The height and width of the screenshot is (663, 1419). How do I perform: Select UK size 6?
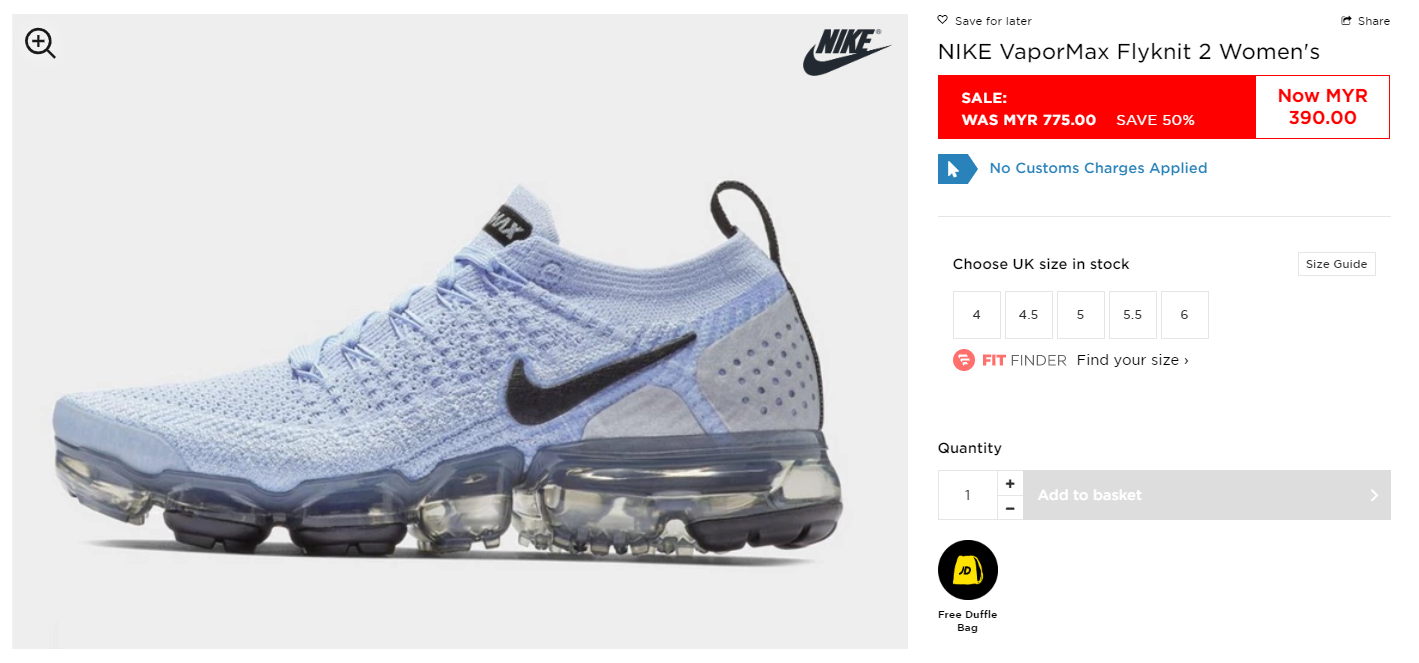(x=1185, y=315)
